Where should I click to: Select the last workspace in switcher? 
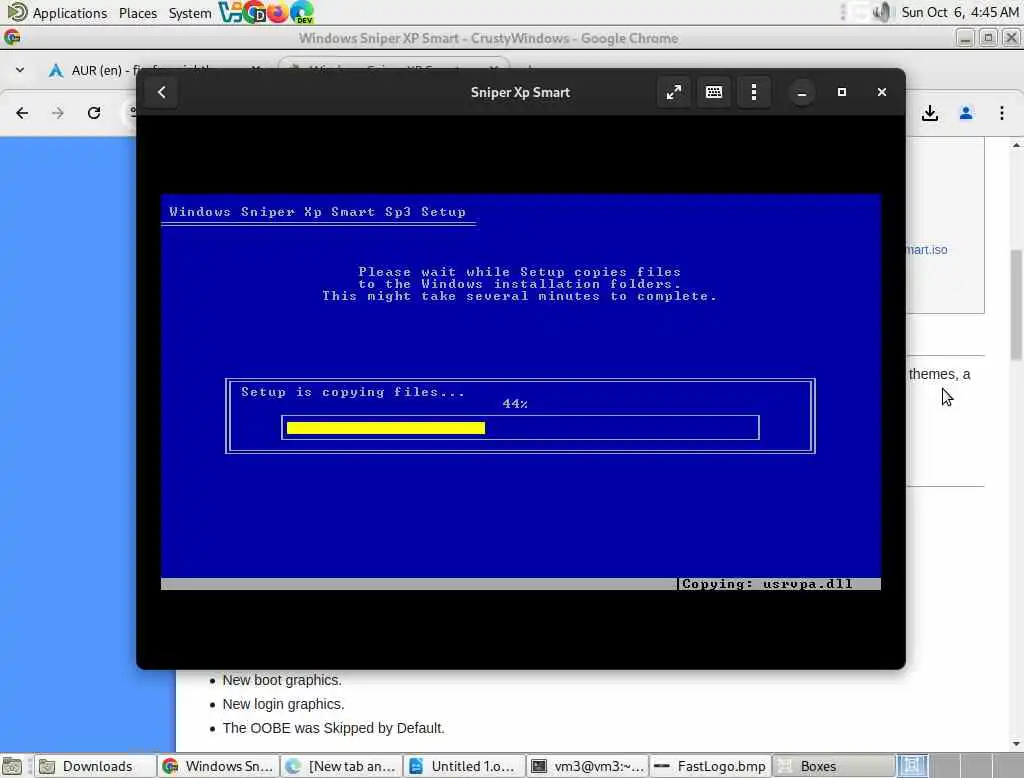[x=1008, y=766]
